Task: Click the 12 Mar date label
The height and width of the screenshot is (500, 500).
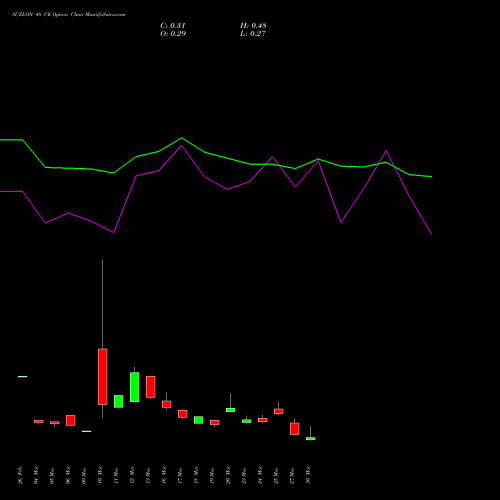Action: pyautogui.click(x=132, y=475)
